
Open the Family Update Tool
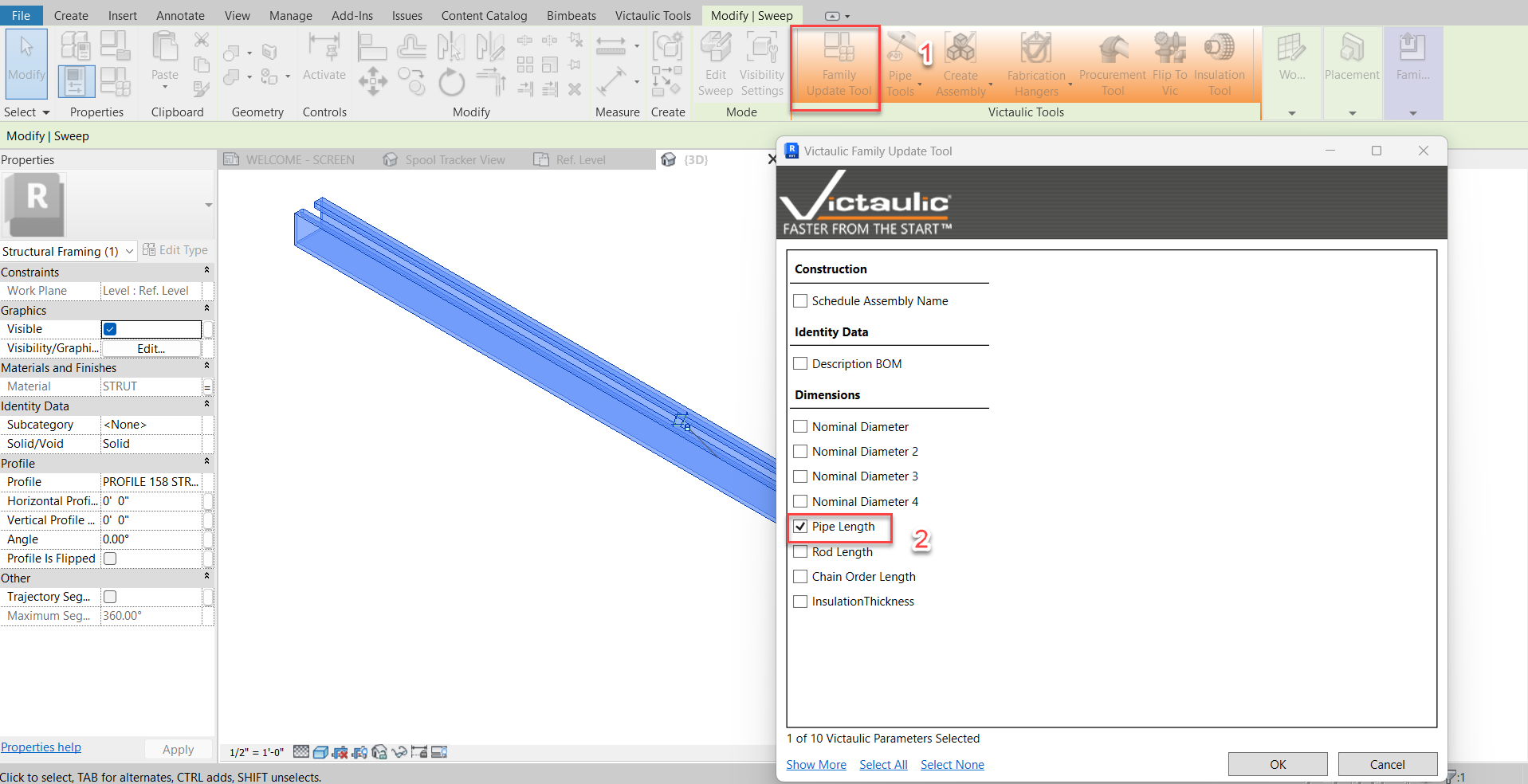(x=838, y=65)
